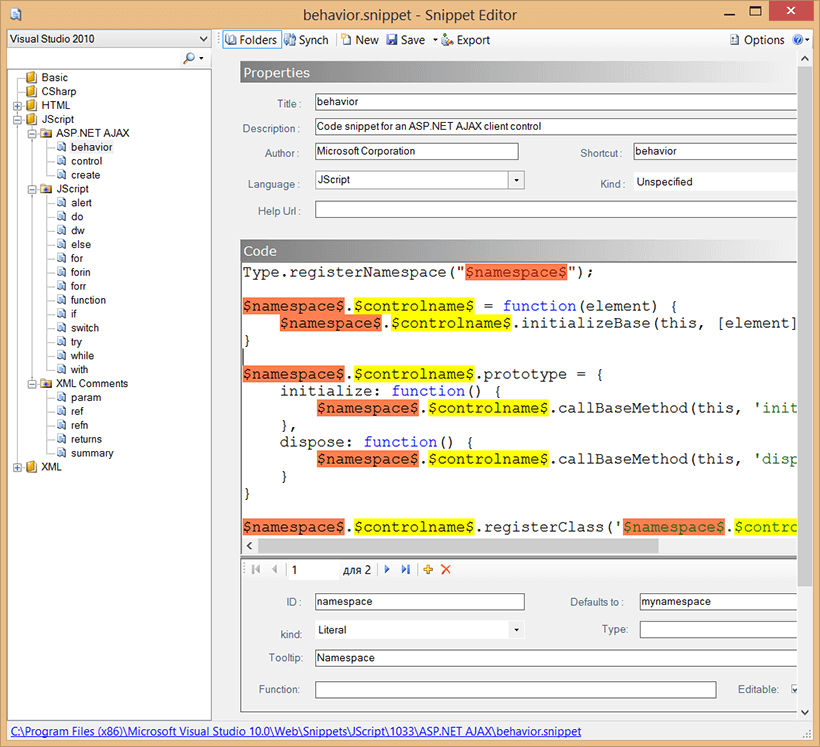Open the with snippet
The width and height of the screenshot is (820, 747).
click(x=79, y=370)
